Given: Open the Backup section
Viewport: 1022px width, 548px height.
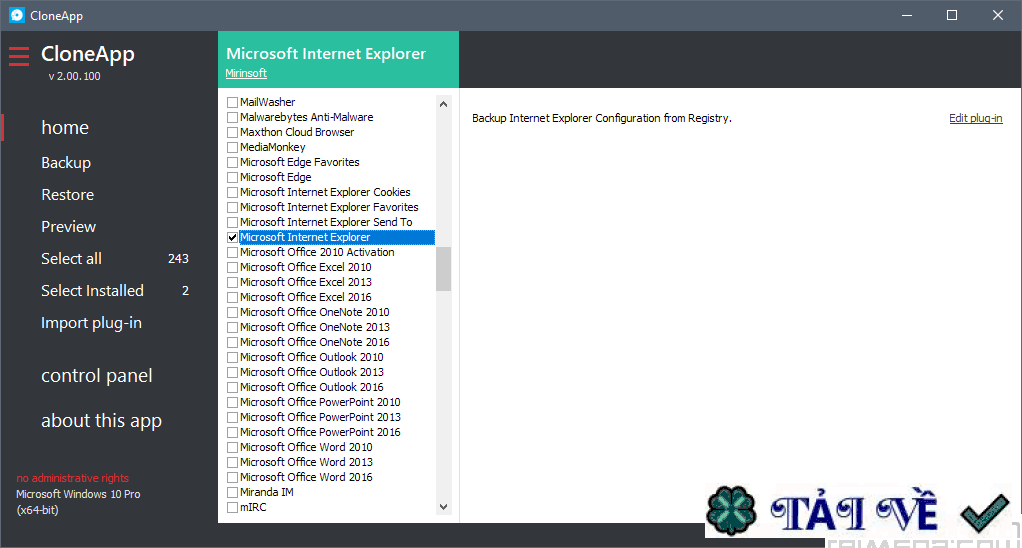Looking at the screenshot, I should pyautogui.click(x=66, y=163).
